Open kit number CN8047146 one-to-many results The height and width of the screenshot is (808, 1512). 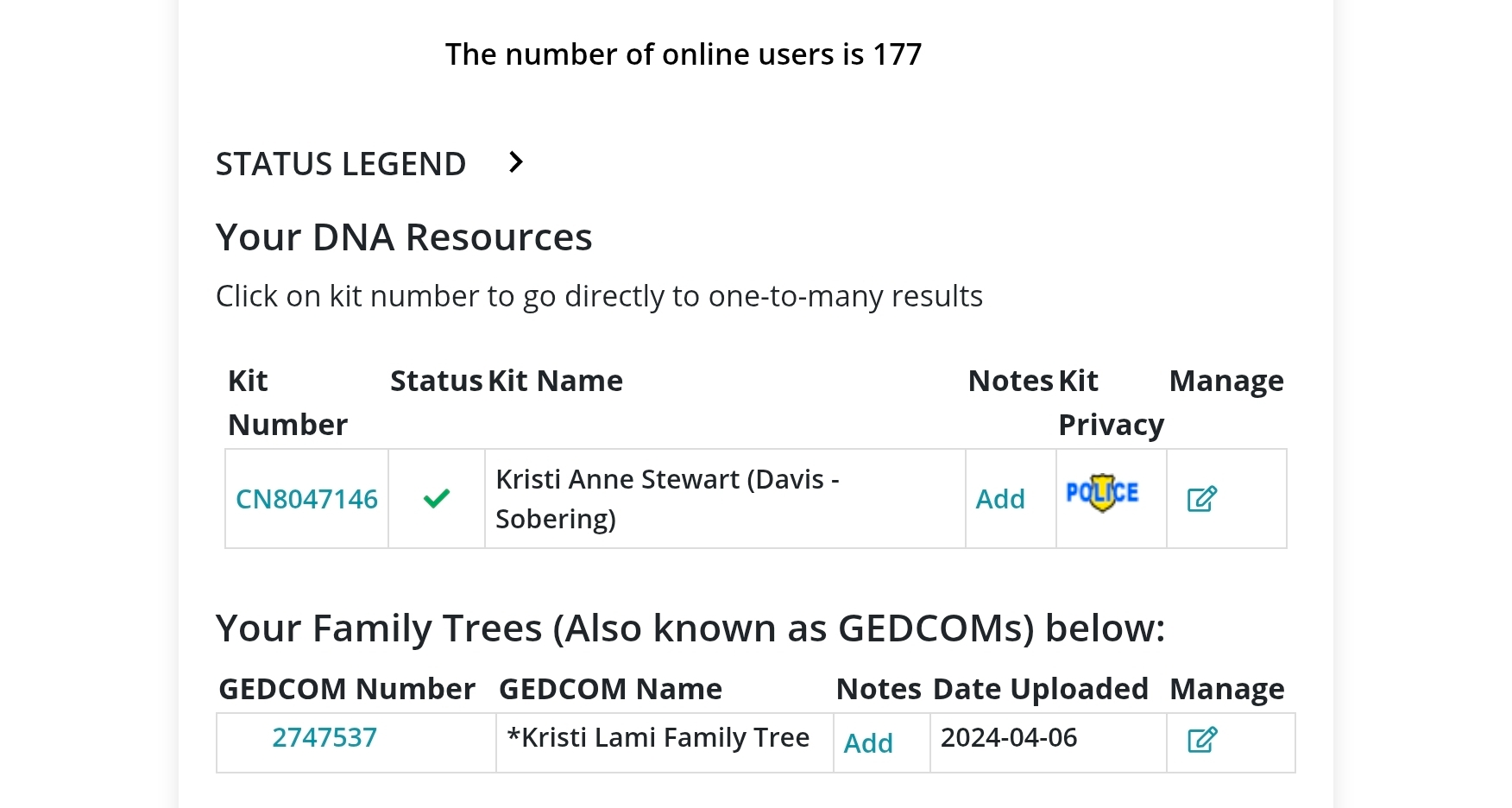pos(306,499)
